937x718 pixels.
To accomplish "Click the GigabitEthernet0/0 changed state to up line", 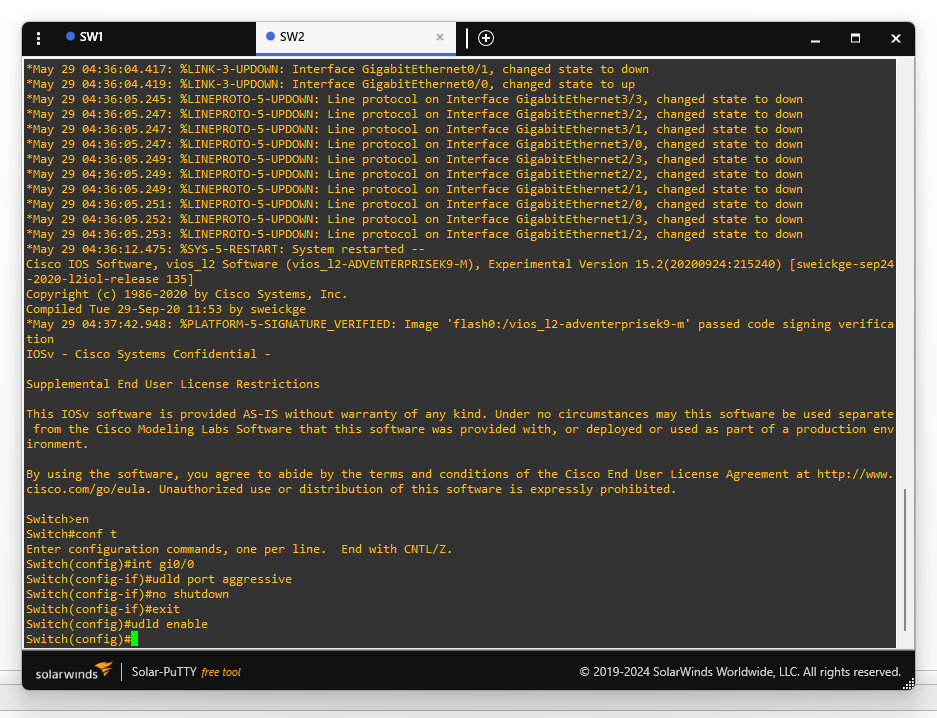I will coord(330,84).
